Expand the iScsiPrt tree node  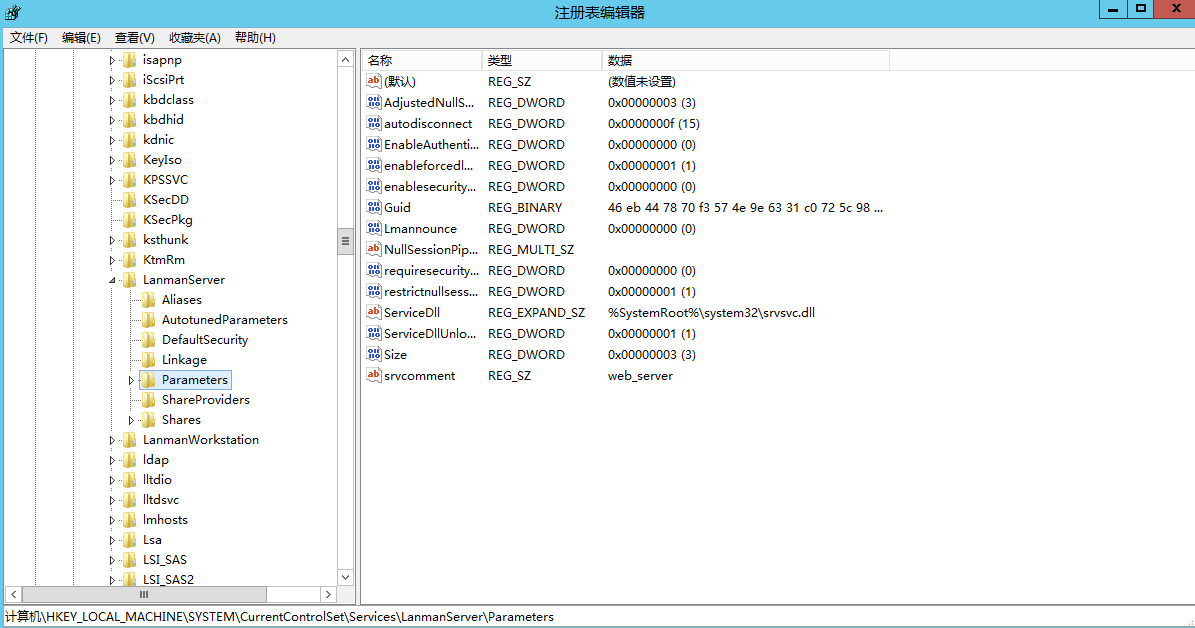point(112,80)
